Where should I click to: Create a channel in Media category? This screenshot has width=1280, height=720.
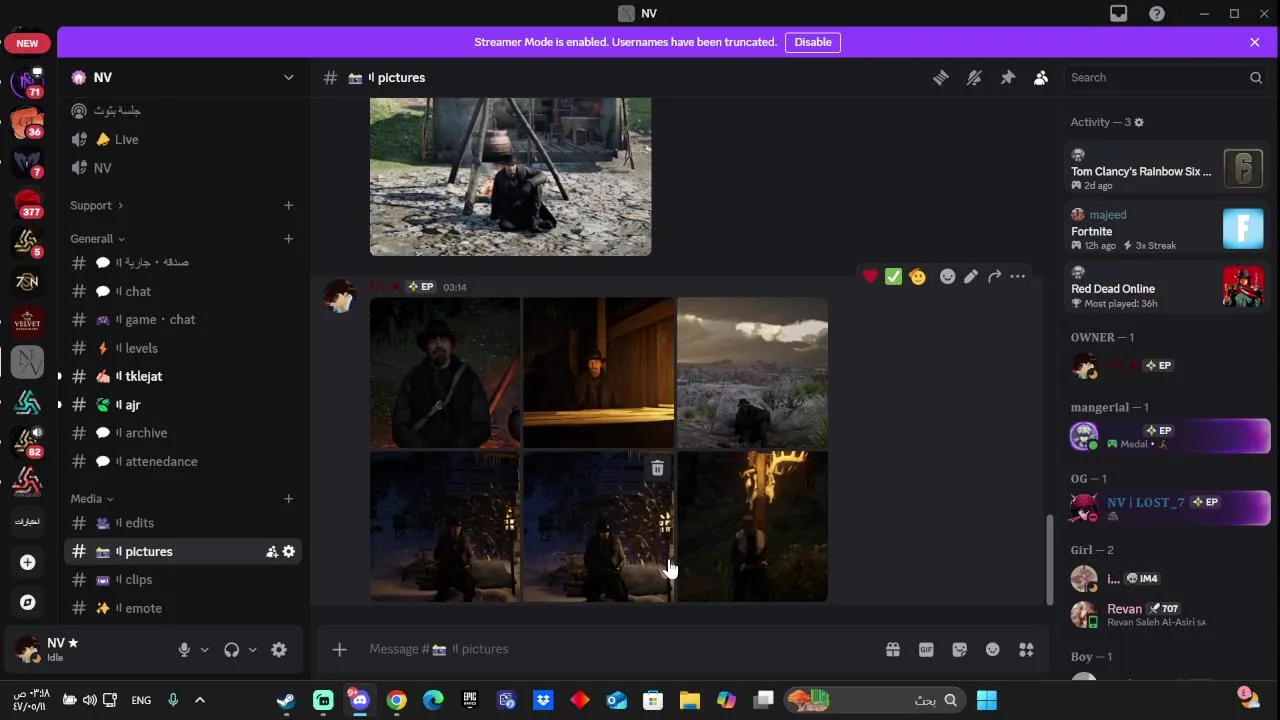(288, 499)
